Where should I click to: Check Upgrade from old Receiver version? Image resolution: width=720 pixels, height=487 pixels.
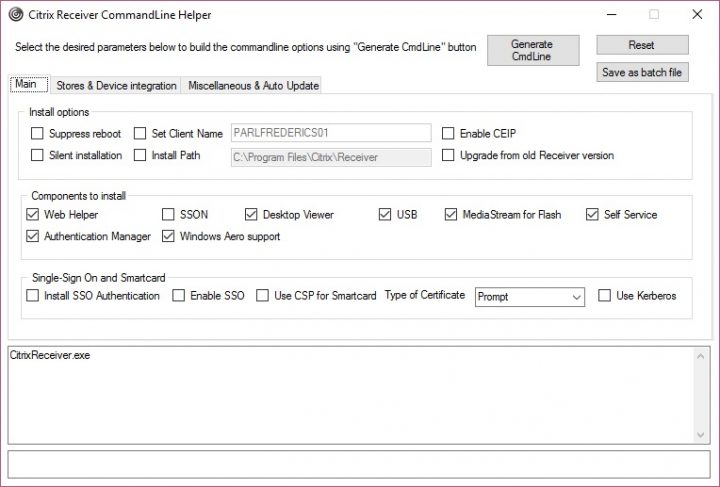coord(448,156)
